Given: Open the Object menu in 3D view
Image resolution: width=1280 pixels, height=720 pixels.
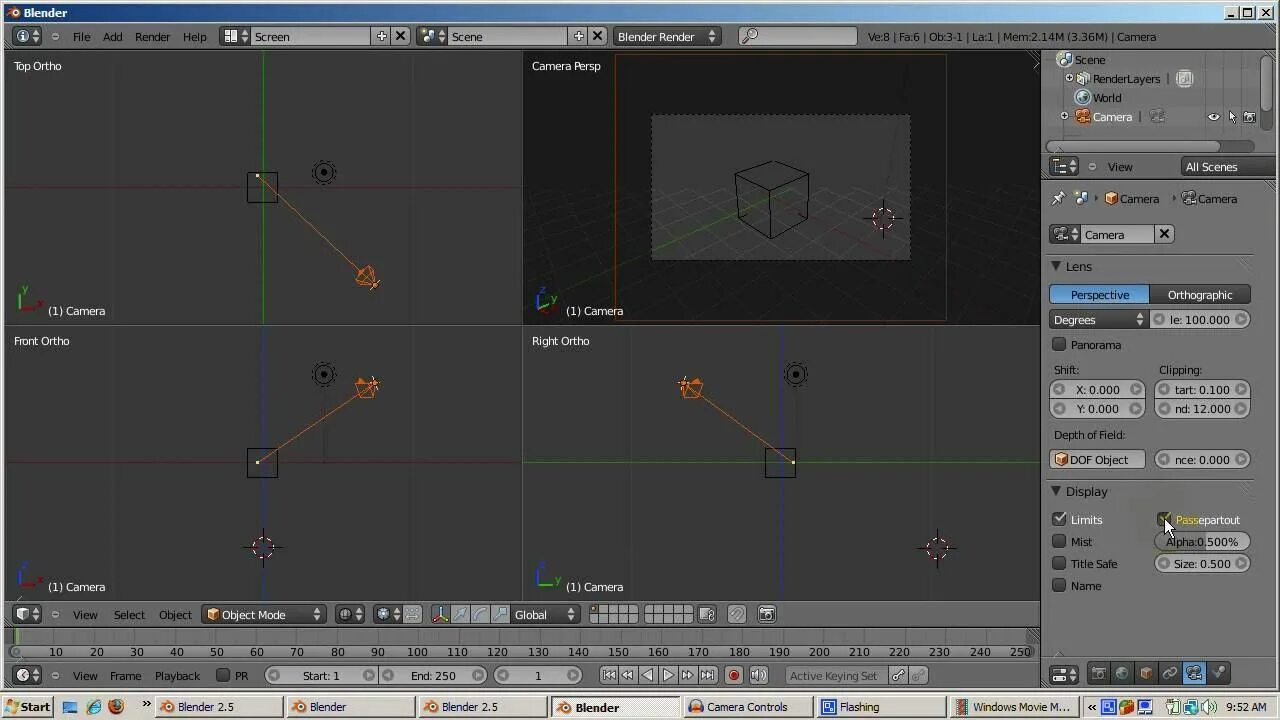Looking at the screenshot, I should 175,614.
